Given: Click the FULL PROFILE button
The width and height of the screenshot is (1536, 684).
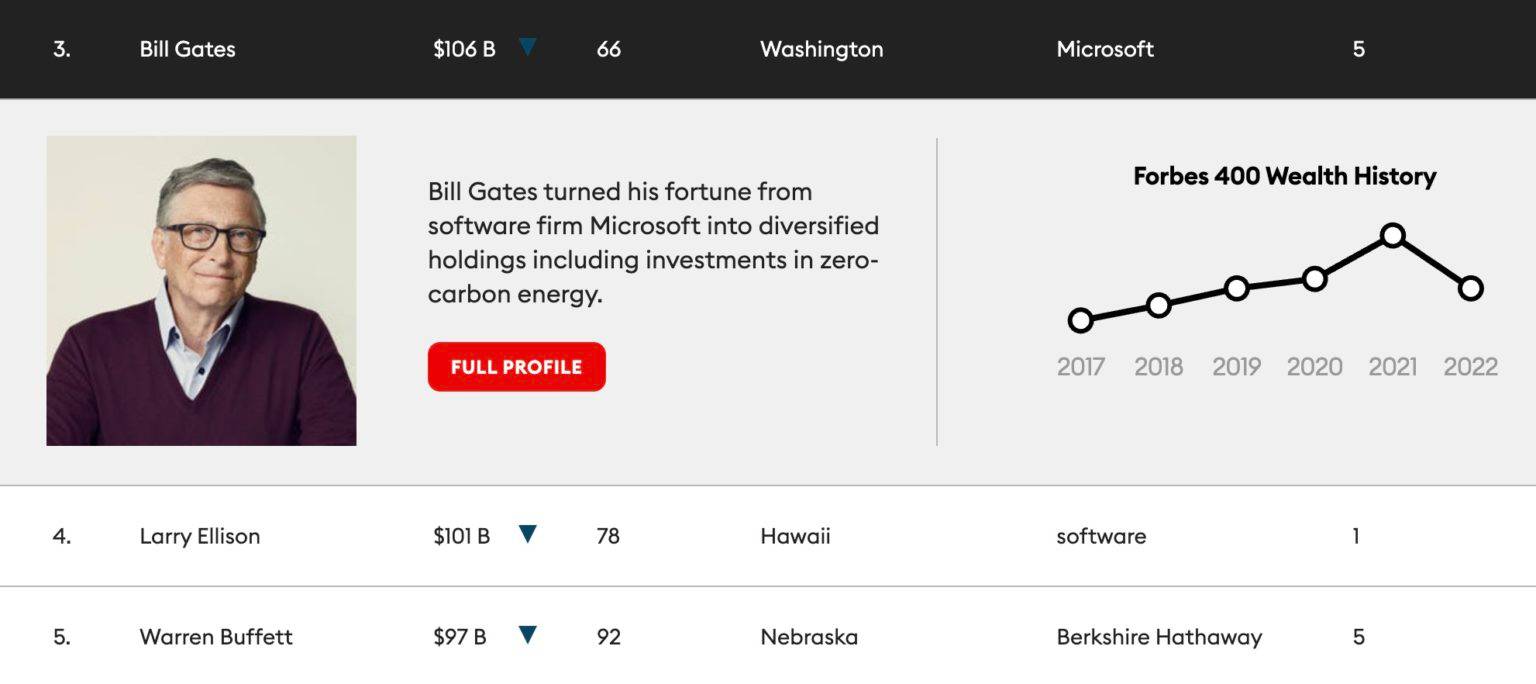Looking at the screenshot, I should (x=516, y=367).
